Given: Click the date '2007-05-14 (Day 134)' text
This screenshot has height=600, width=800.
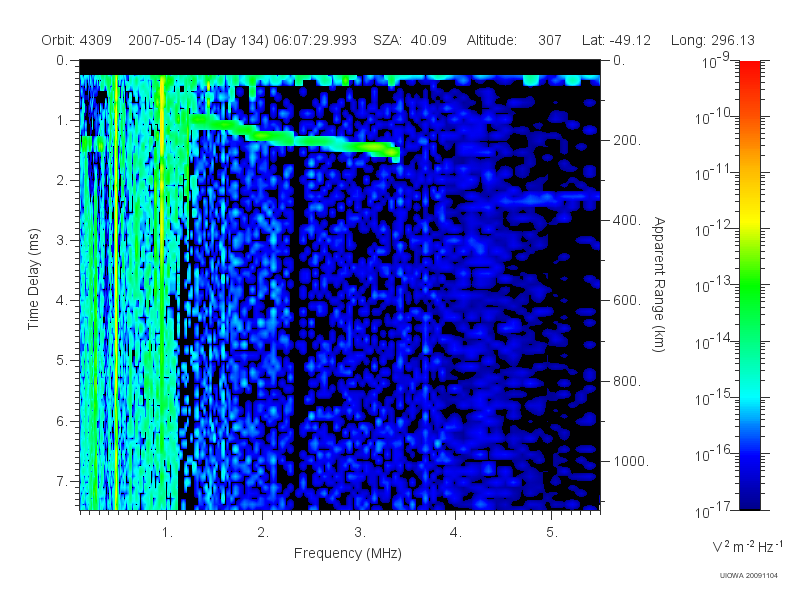Looking at the screenshot, I should pyautogui.click(x=198, y=40).
